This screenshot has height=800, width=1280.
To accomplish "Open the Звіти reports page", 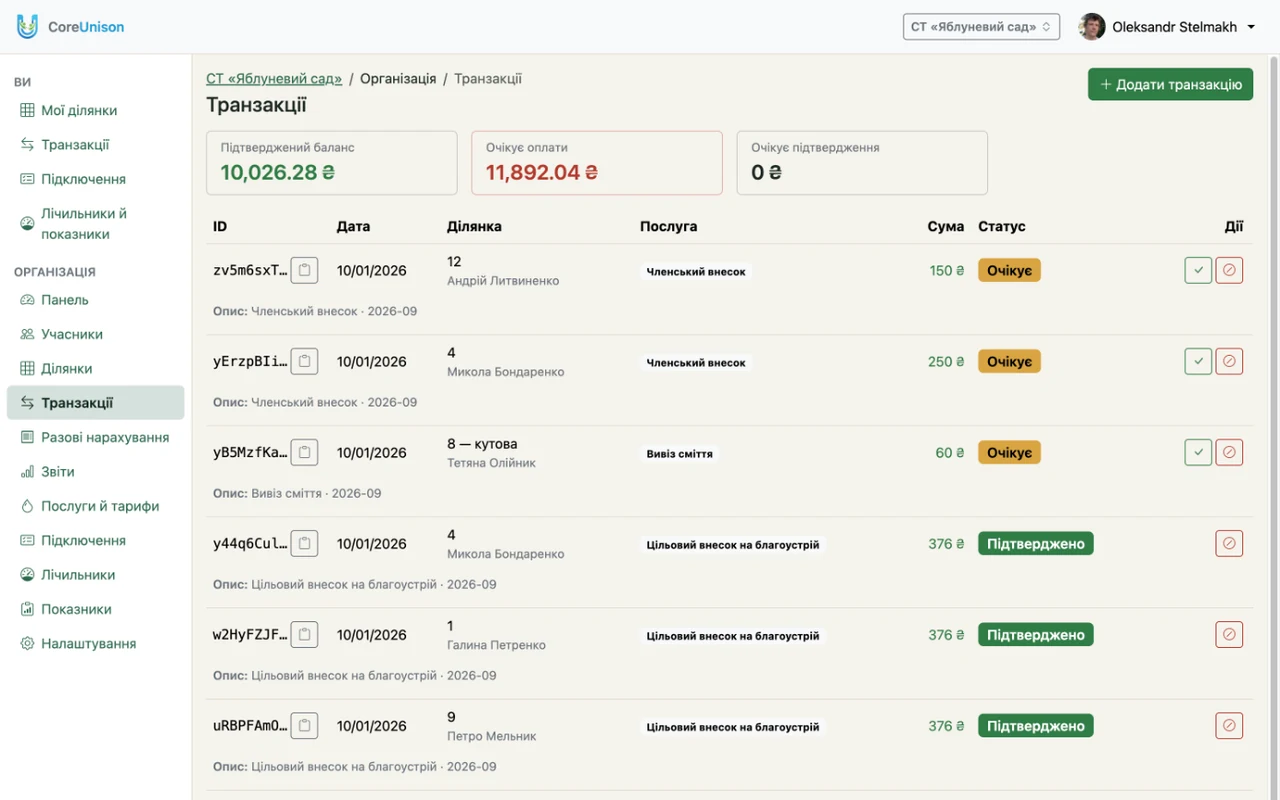I will pos(96,472).
